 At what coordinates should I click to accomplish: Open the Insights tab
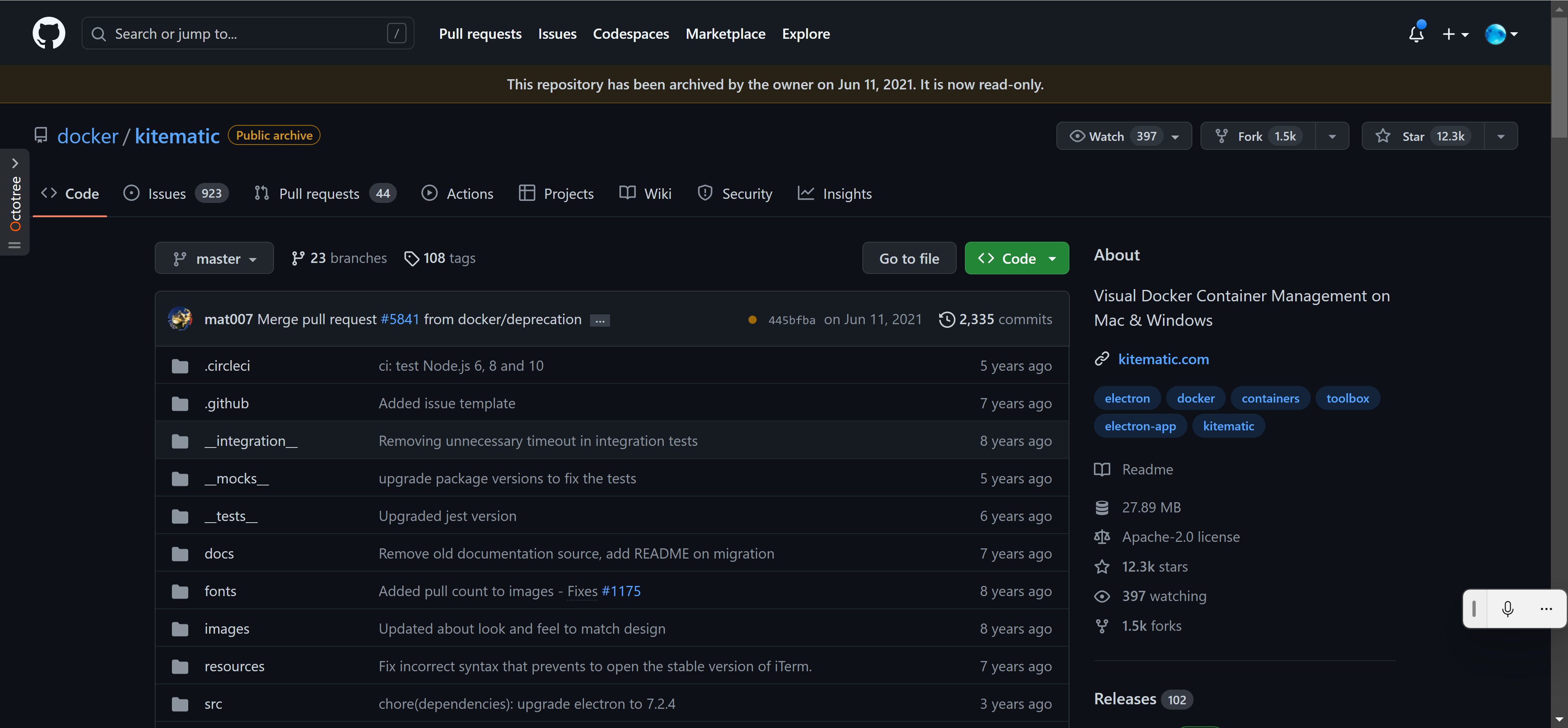coord(847,194)
